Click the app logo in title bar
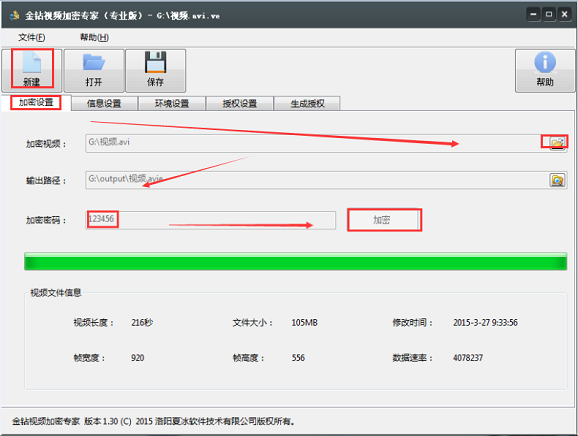The image size is (578, 436). tap(15, 15)
